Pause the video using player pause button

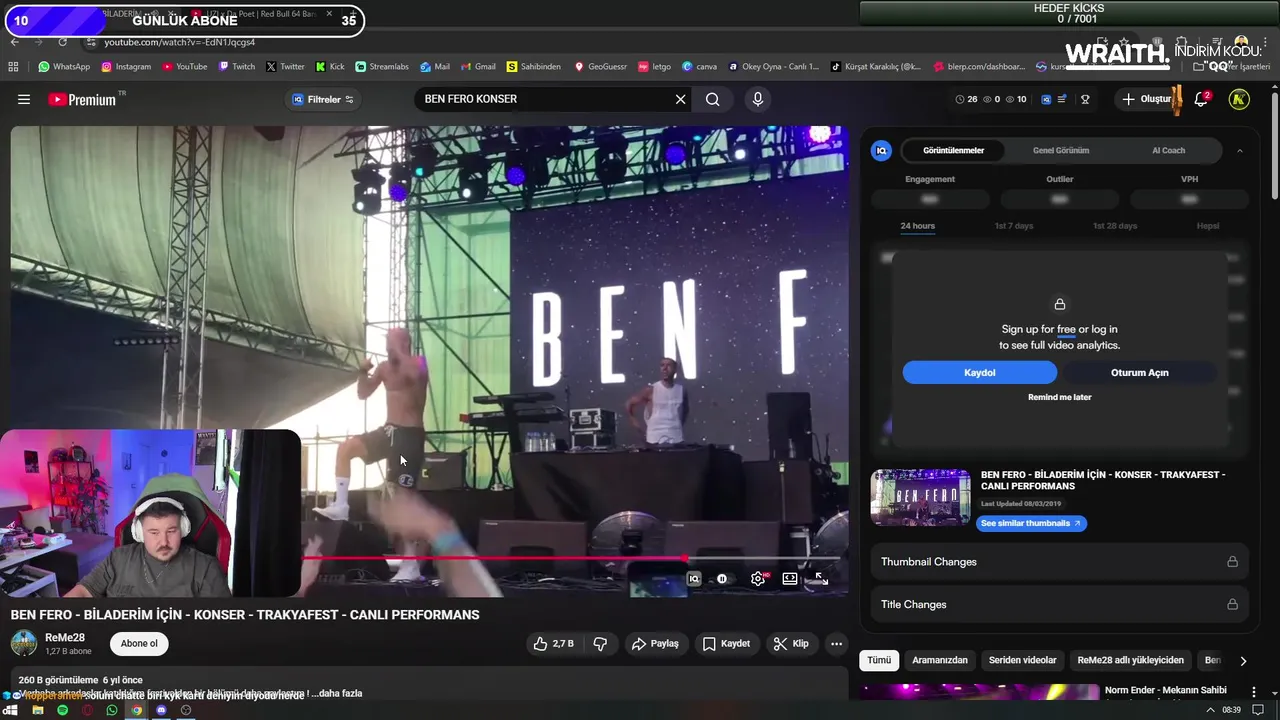(722, 579)
